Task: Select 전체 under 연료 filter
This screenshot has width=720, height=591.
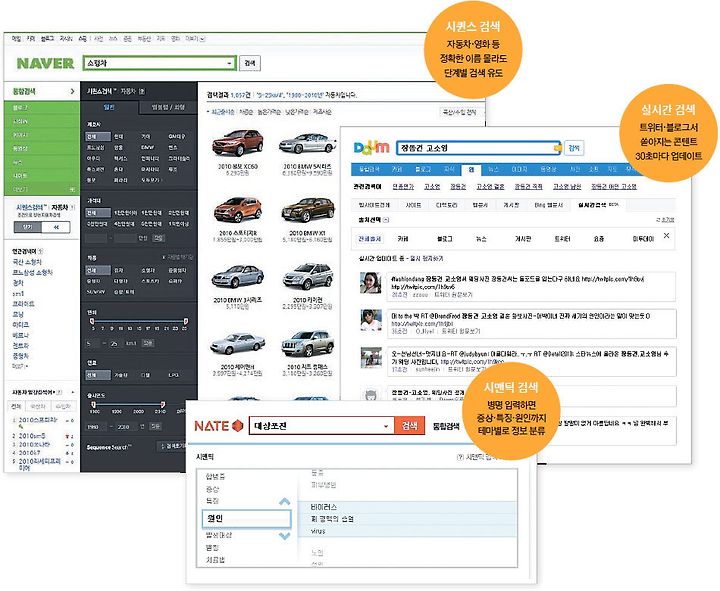Action: (x=98, y=376)
